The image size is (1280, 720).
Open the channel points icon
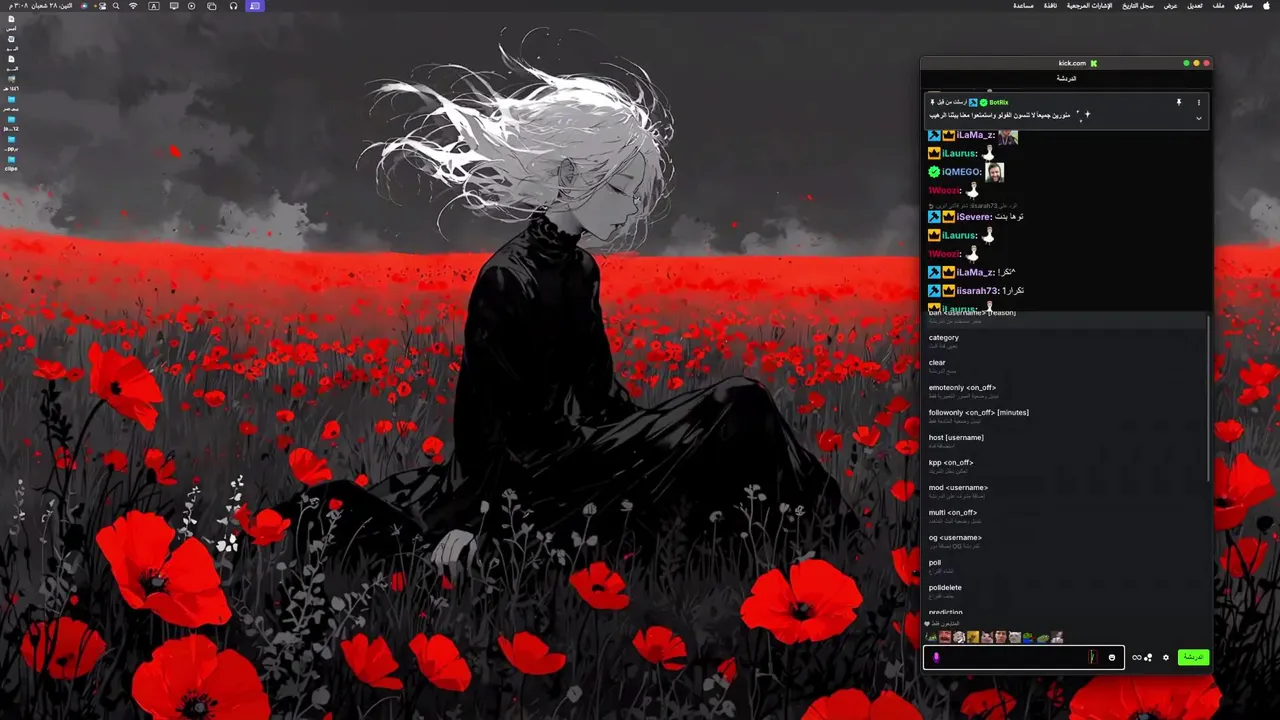coord(1148,657)
